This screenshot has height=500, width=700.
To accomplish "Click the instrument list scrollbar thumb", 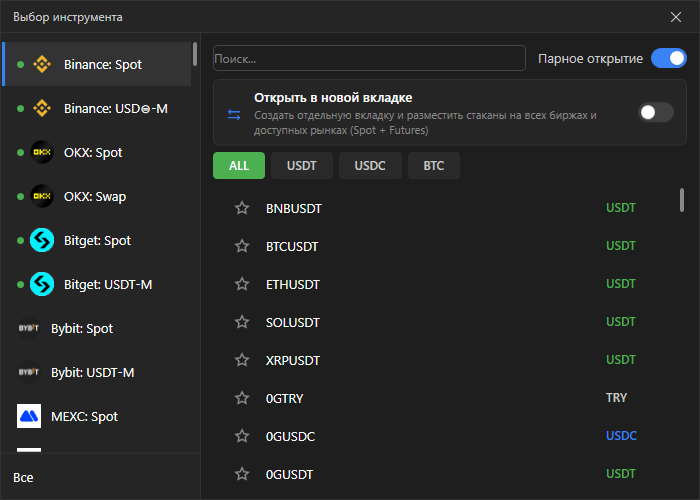I will [682, 200].
